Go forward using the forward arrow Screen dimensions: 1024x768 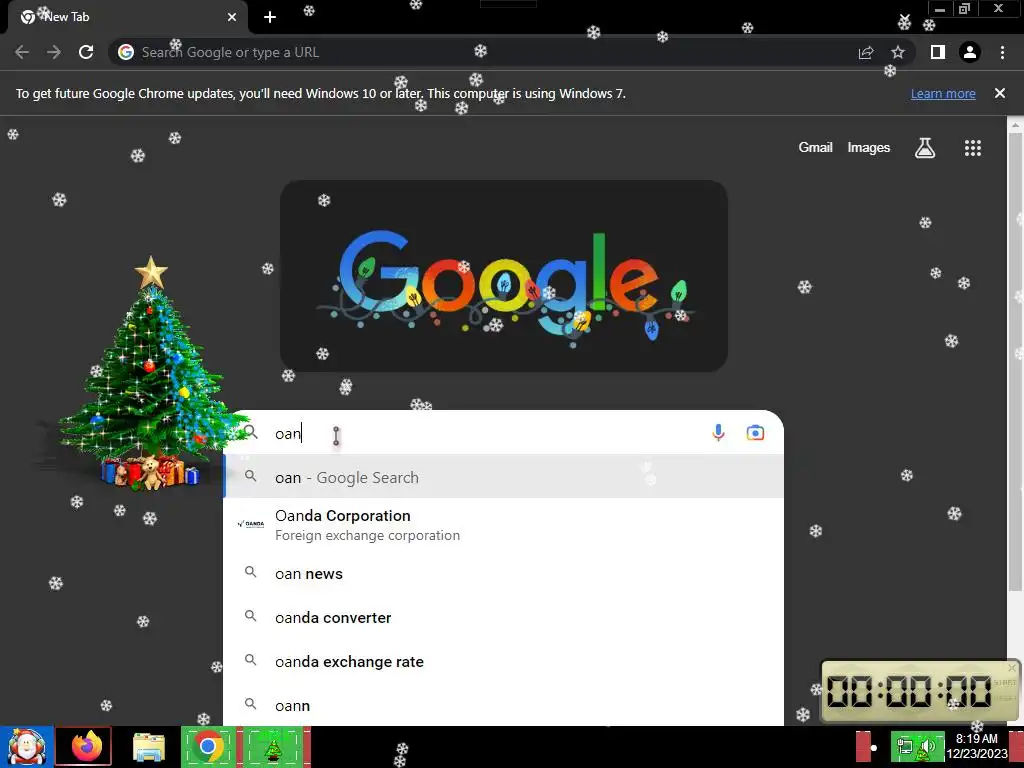54,52
